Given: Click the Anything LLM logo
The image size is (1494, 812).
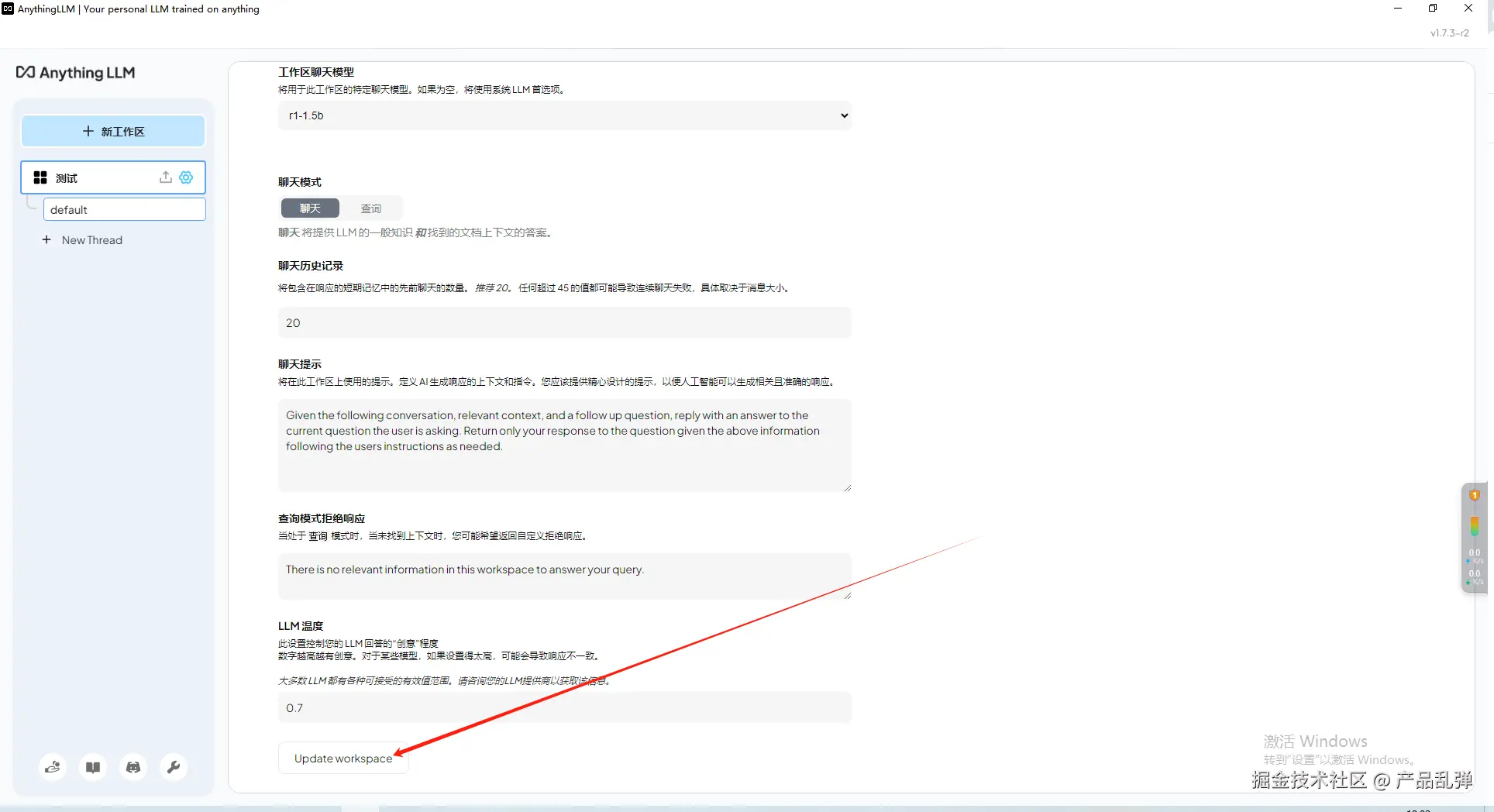Looking at the screenshot, I should (x=76, y=73).
